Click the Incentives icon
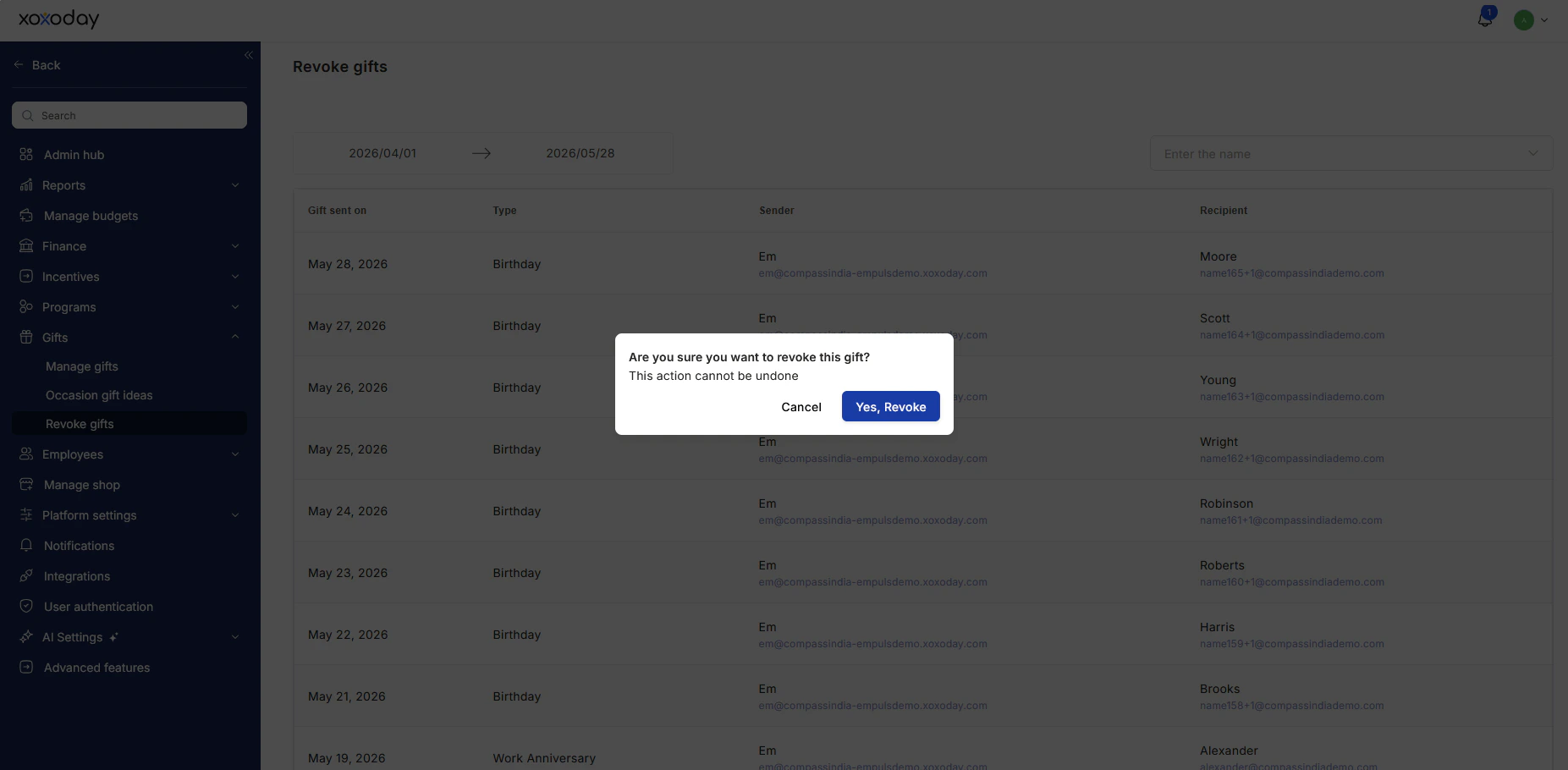The image size is (1568, 770). coord(26,276)
